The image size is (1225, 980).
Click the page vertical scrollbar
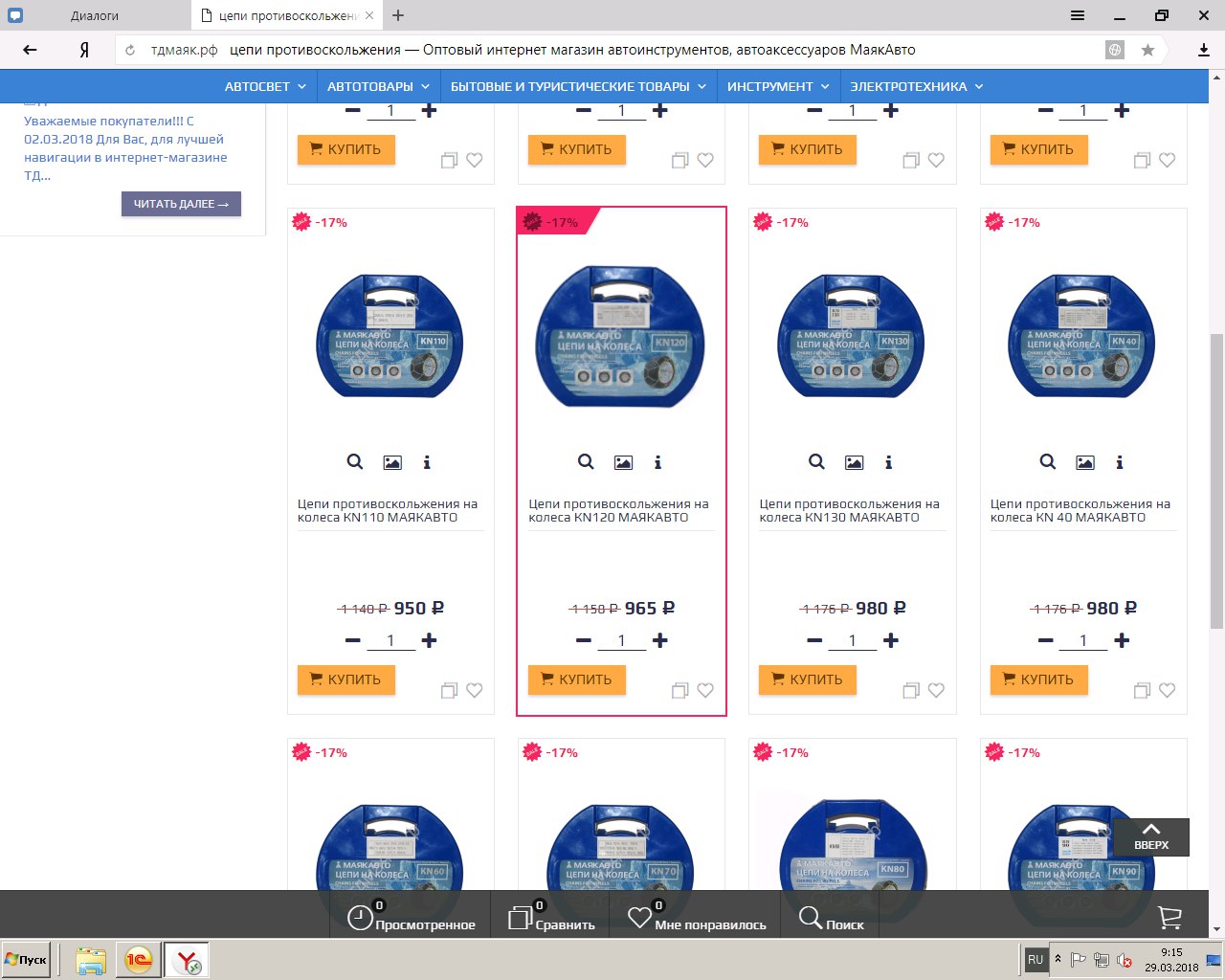tap(1216, 481)
